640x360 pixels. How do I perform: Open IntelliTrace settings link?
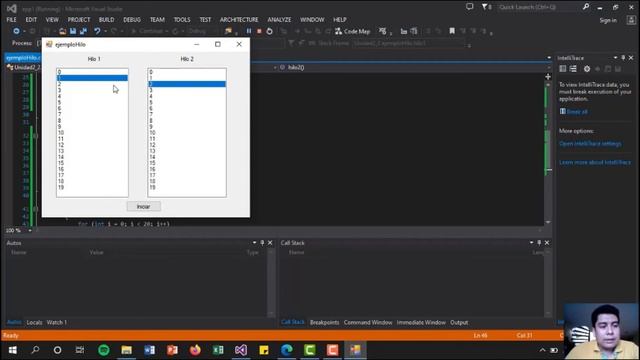tap(590, 144)
